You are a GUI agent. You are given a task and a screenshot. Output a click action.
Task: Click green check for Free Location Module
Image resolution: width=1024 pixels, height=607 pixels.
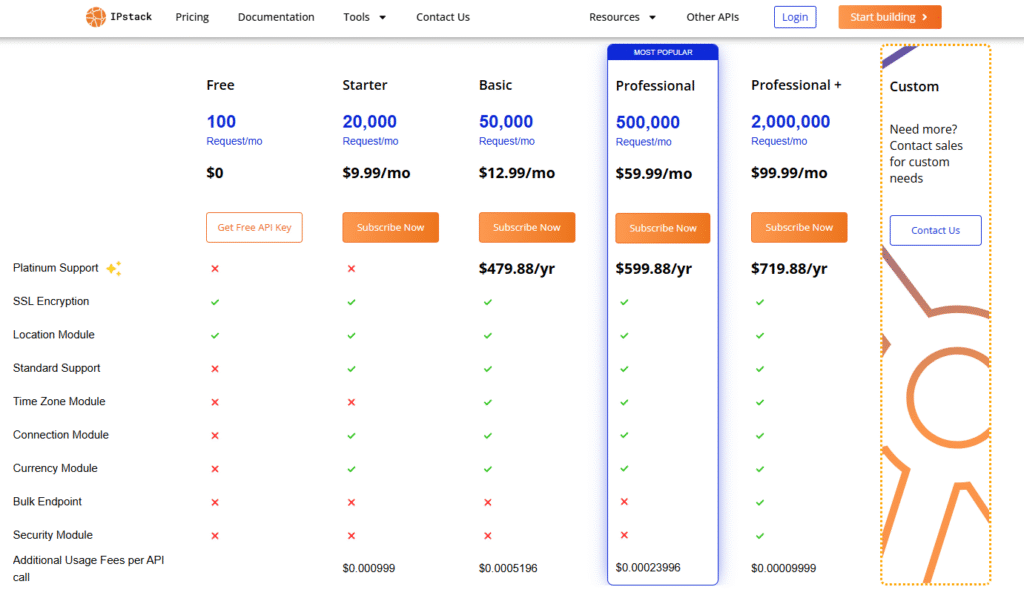215,335
